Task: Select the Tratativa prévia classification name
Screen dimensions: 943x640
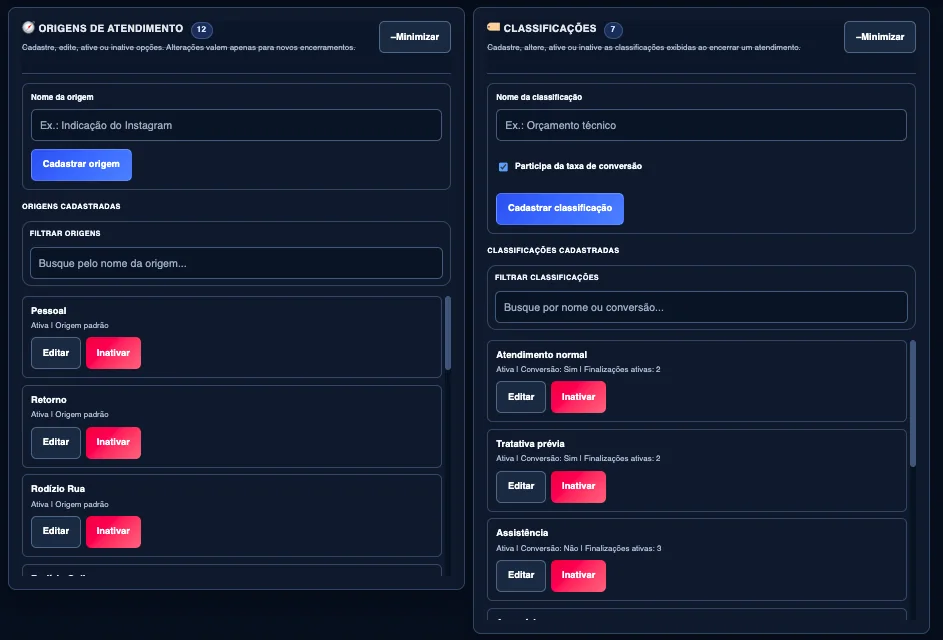Action: [x=530, y=444]
